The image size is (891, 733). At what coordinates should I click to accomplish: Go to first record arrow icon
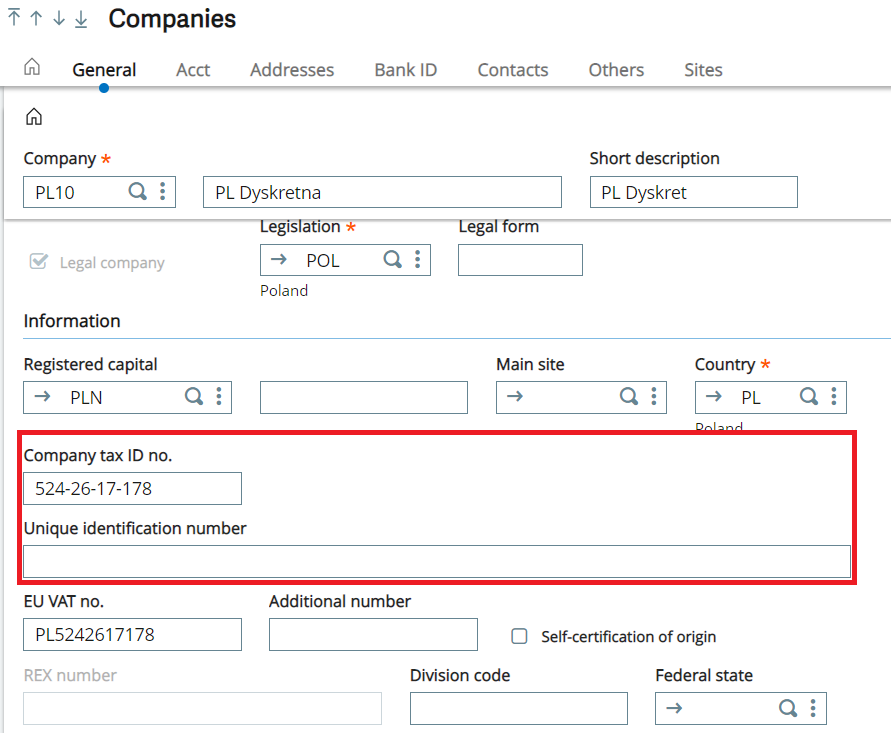click(14, 18)
